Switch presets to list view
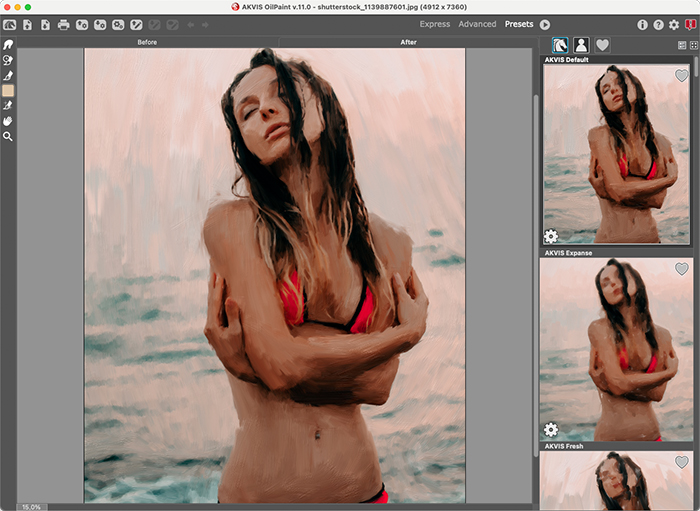The image size is (700, 511). 682,45
